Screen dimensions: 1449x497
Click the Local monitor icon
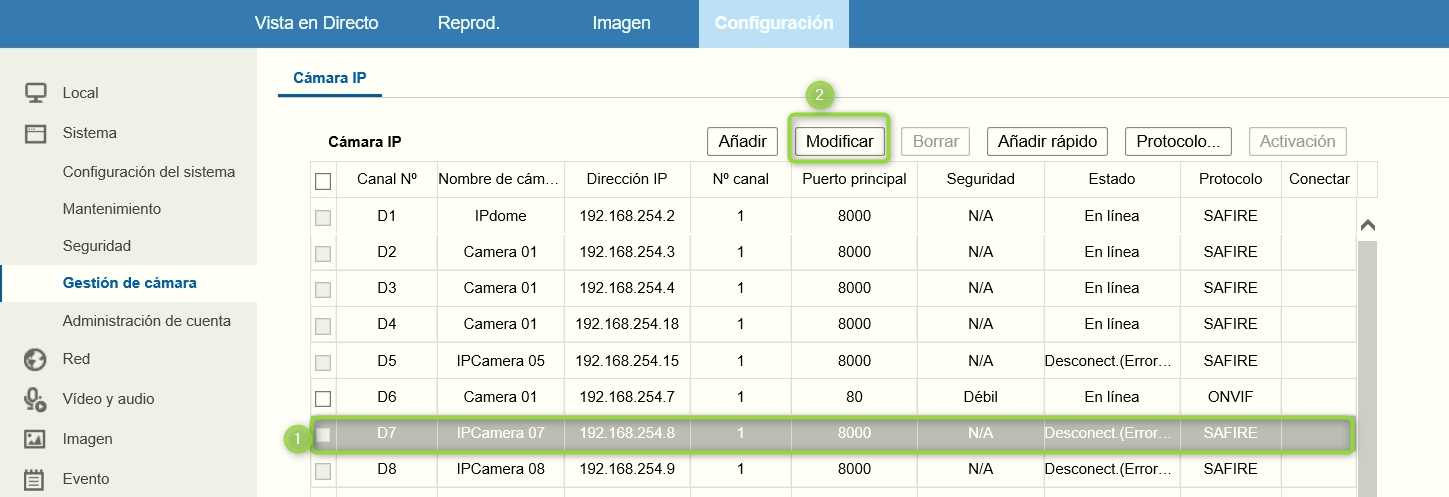click(36, 93)
